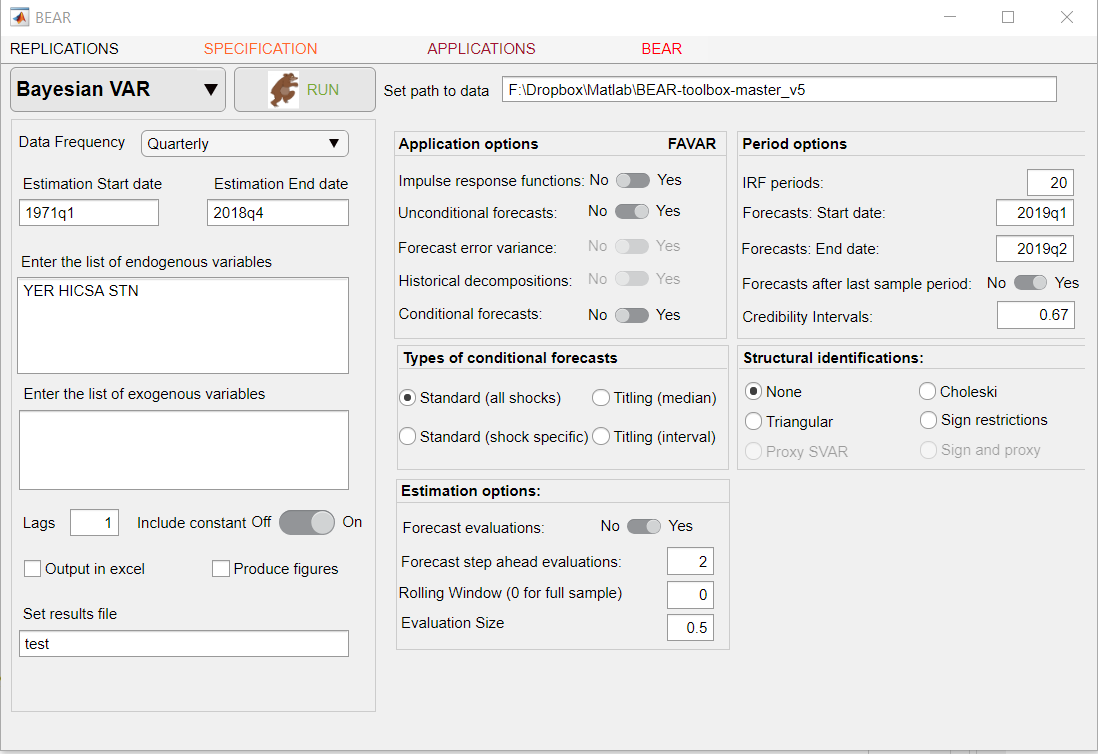Toggle Unconditional forecasts switch
The height and width of the screenshot is (754, 1098).
pyautogui.click(x=632, y=211)
